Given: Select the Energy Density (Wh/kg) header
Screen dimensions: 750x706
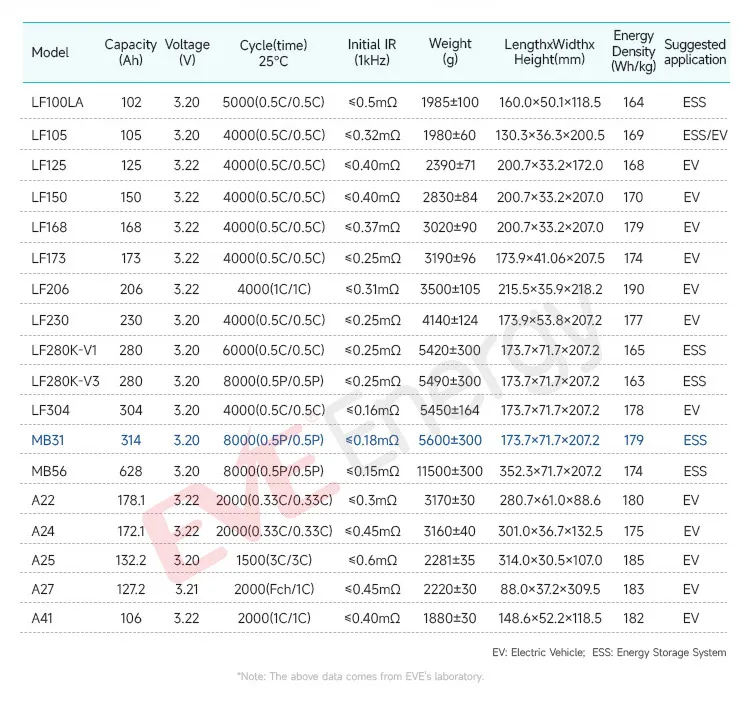Looking at the screenshot, I should click(x=633, y=51).
